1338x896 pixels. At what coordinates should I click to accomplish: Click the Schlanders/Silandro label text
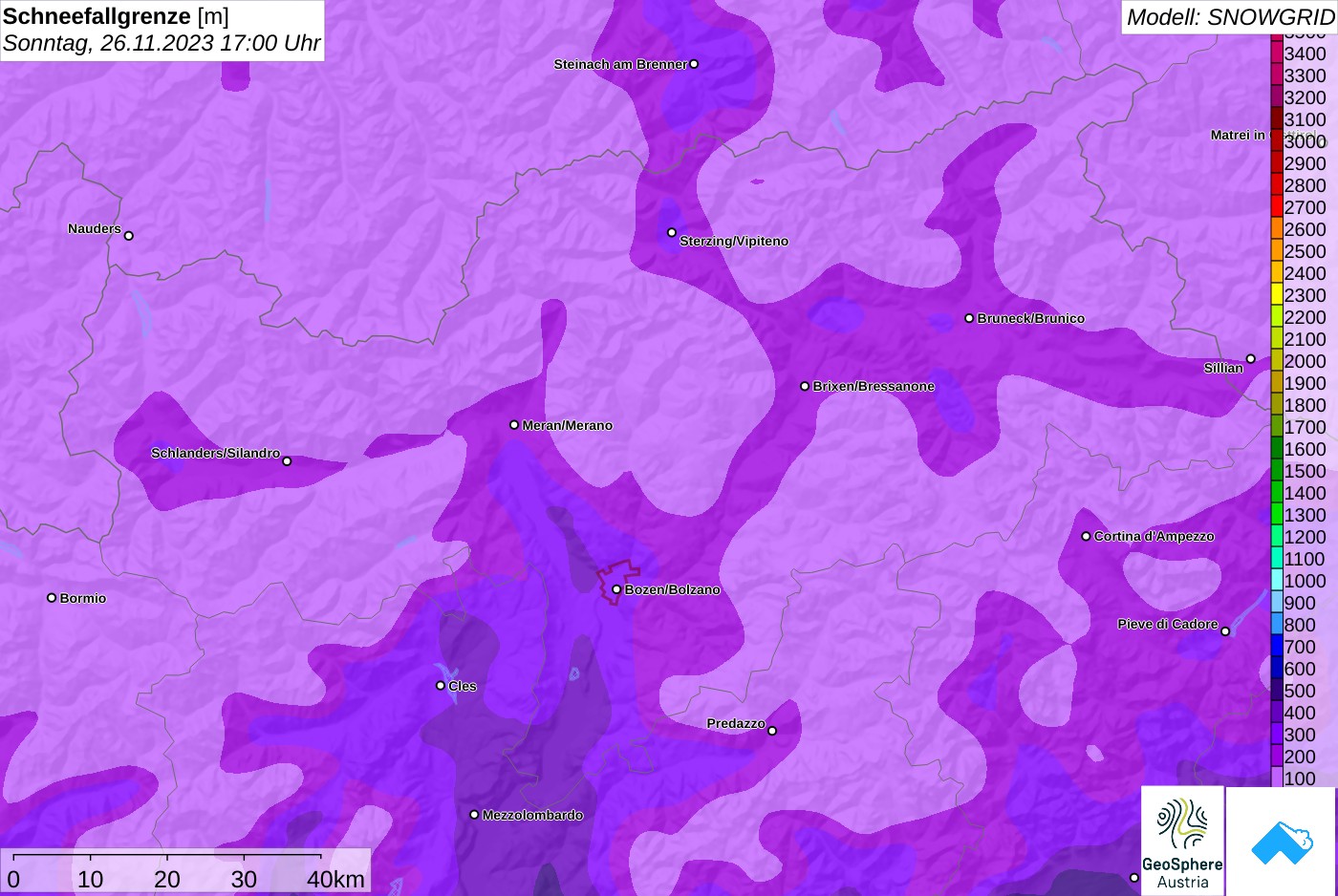215,453
